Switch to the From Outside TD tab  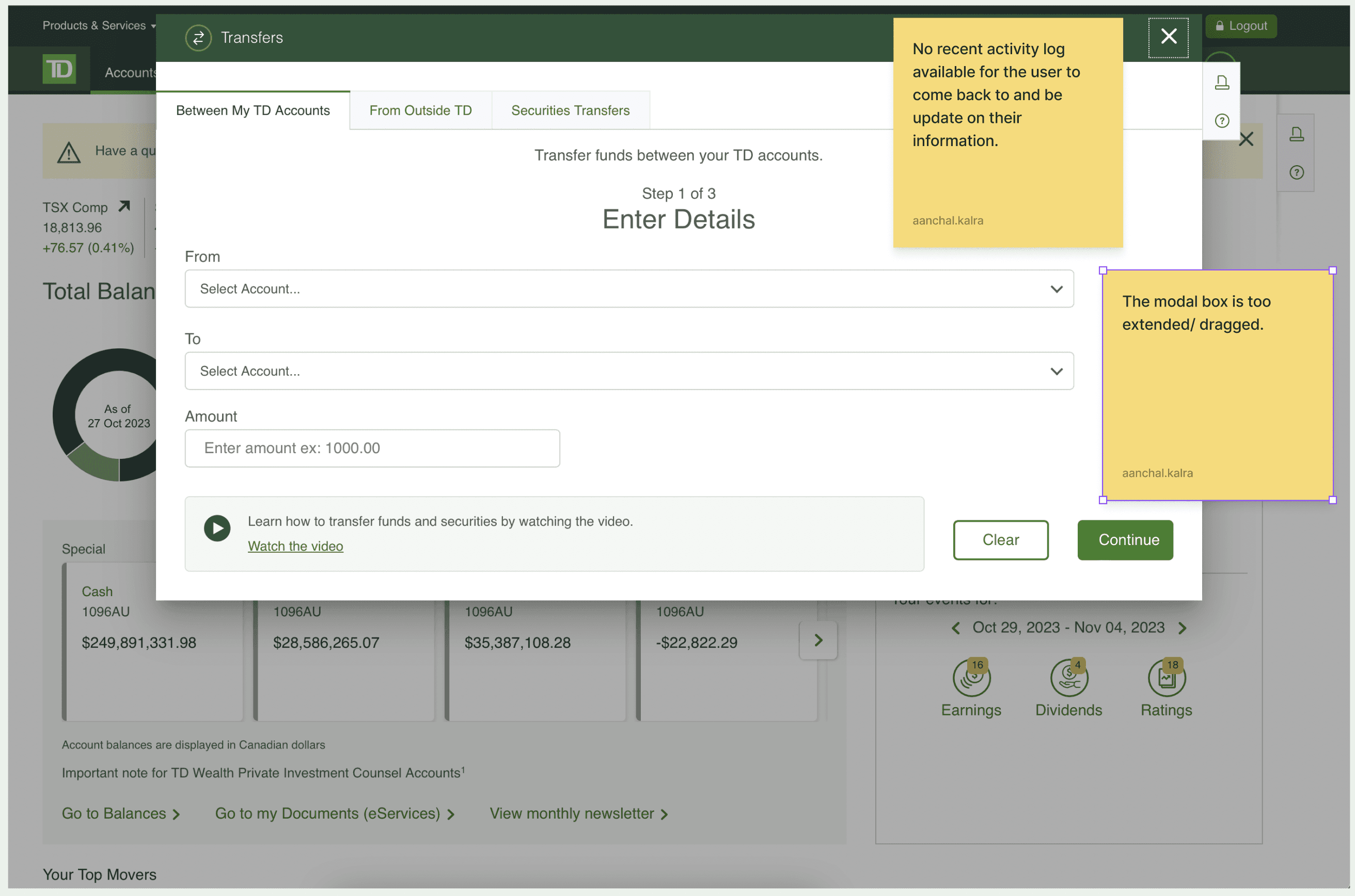[x=420, y=110]
